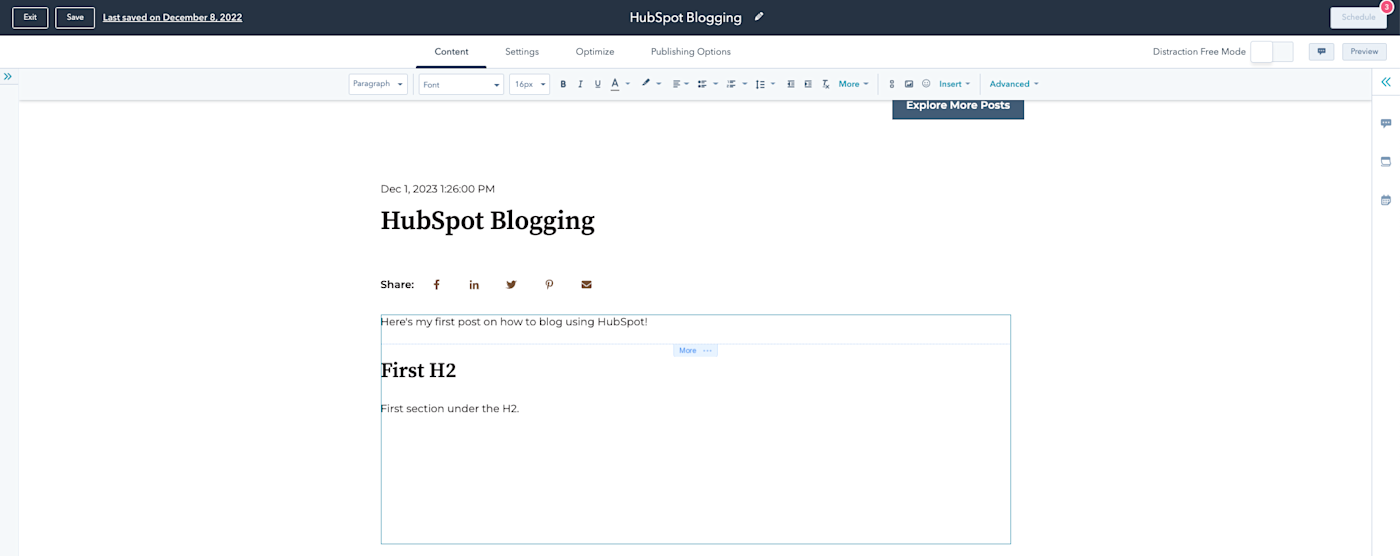Open calendar icon in right sidebar
The width and height of the screenshot is (1400, 556).
coord(1386,200)
